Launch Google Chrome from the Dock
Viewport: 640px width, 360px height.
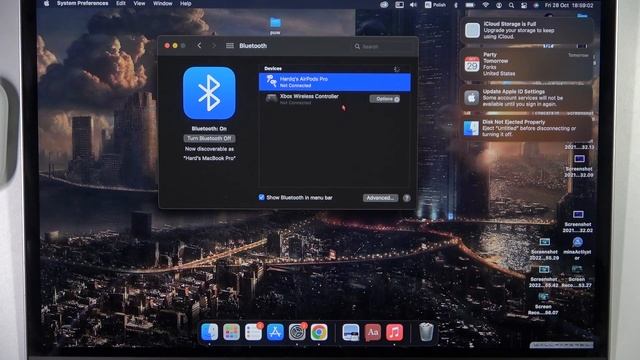point(319,332)
